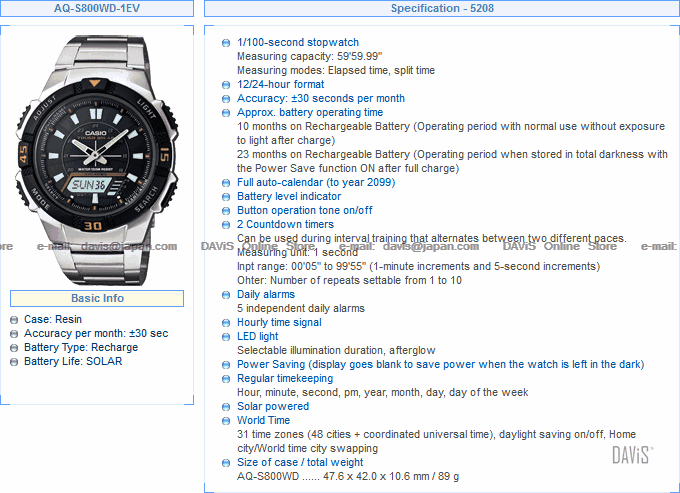Click the Case: Resin text
Screen dimensions: 680x493
click(x=53, y=320)
